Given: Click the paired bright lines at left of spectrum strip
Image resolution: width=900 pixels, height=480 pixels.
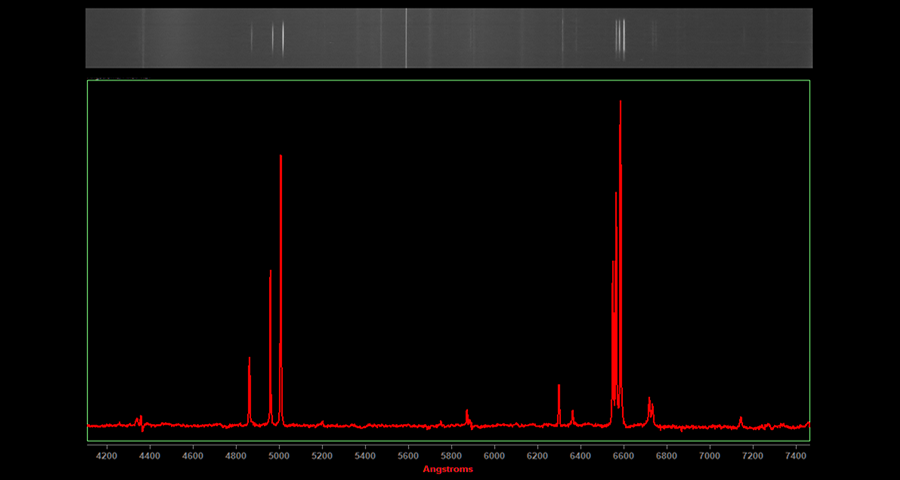Looking at the screenshot, I should point(279,38).
